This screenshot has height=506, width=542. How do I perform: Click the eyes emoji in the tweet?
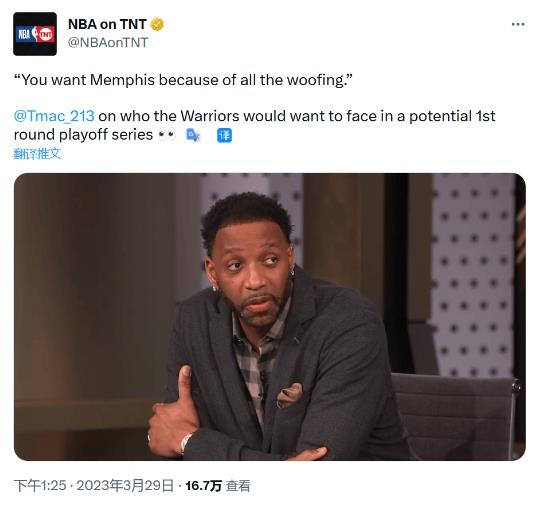click(167, 134)
